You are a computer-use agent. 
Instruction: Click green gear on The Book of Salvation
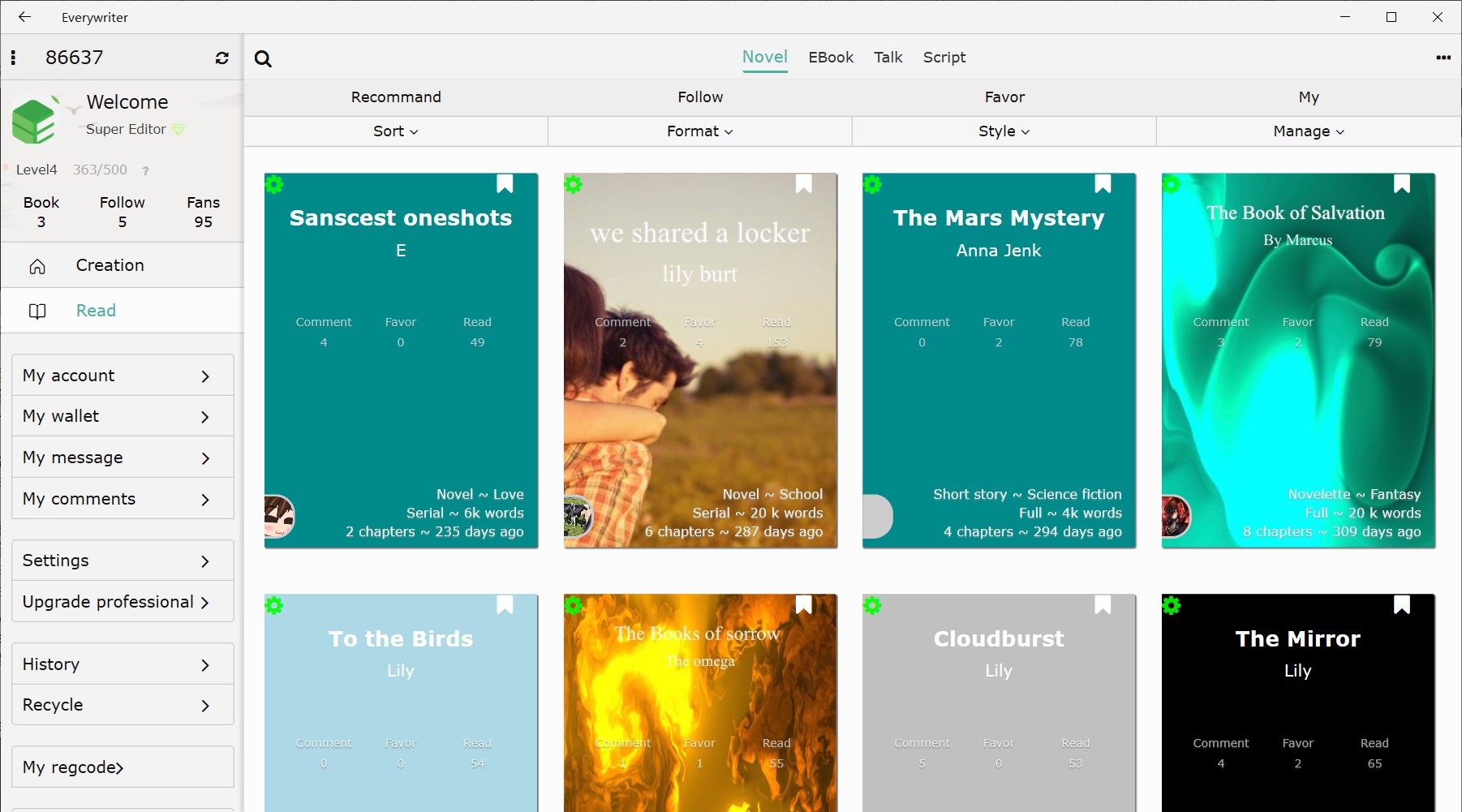[1172, 184]
